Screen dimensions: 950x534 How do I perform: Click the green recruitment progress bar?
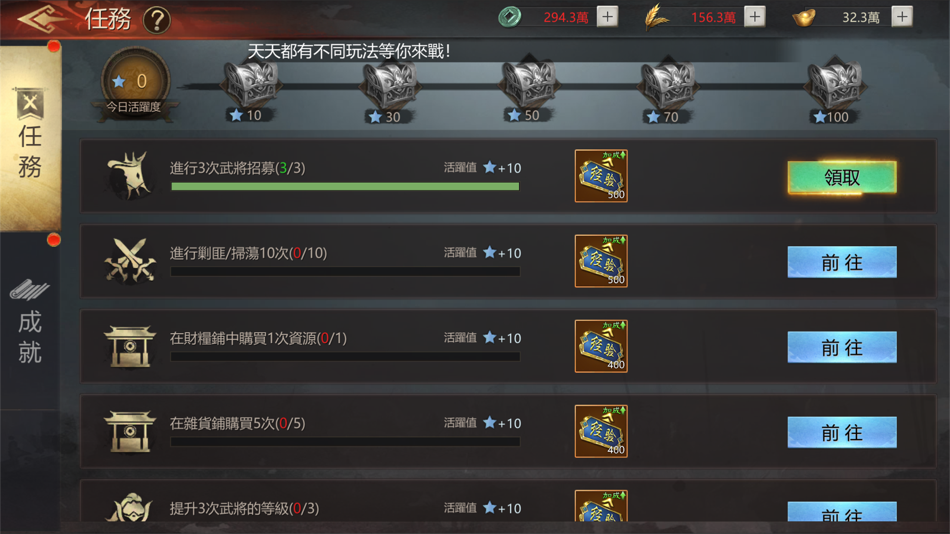click(345, 187)
